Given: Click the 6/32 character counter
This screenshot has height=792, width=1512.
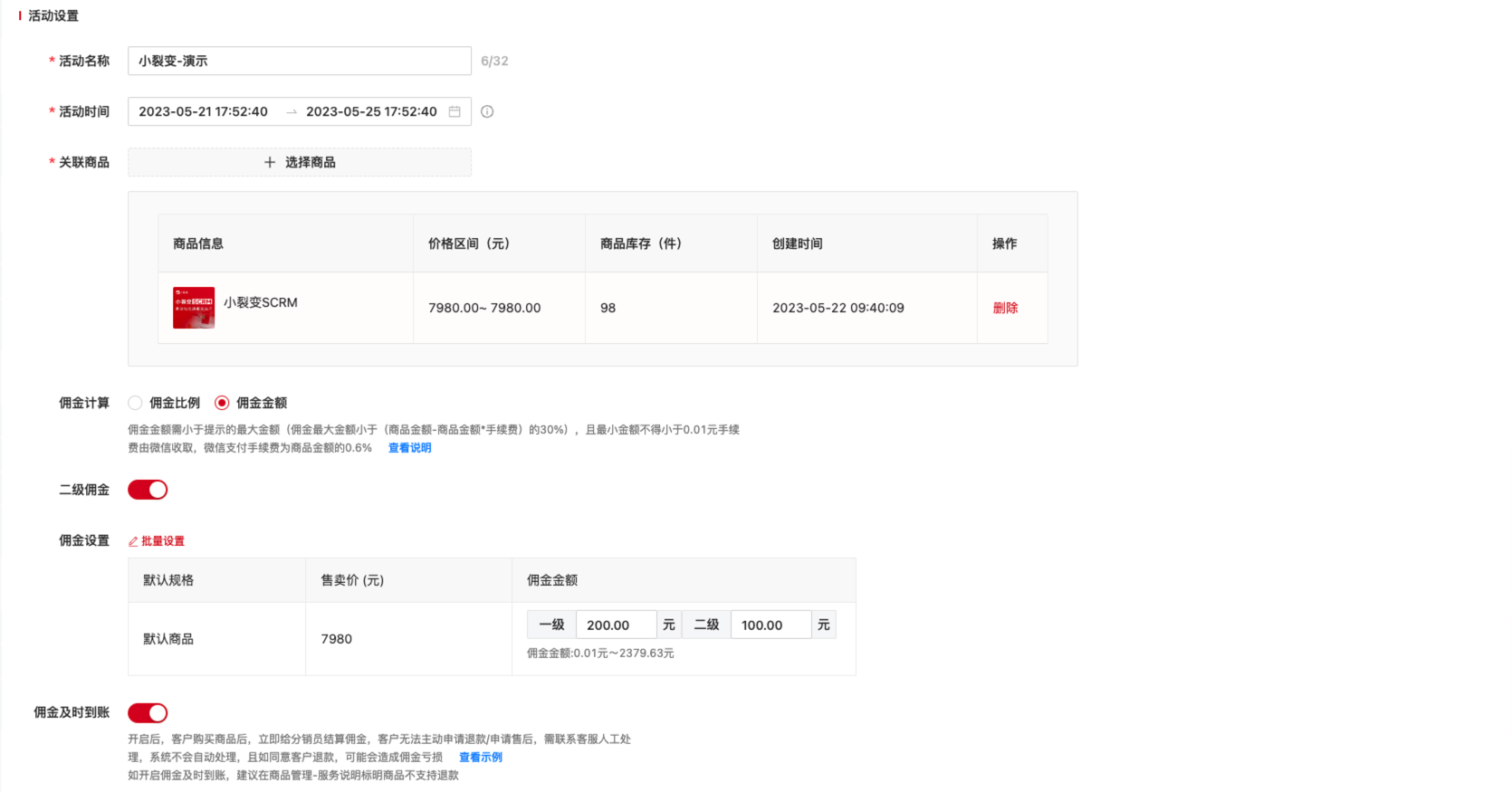Looking at the screenshot, I should (x=494, y=61).
